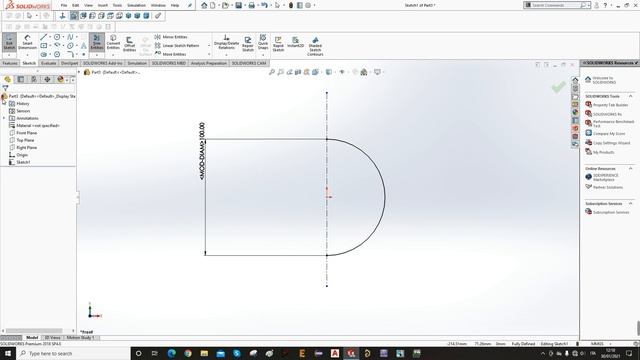The height and width of the screenshot is (360, 640).
Task: Open the DimXpertManager tab
Action: (47, 79)
